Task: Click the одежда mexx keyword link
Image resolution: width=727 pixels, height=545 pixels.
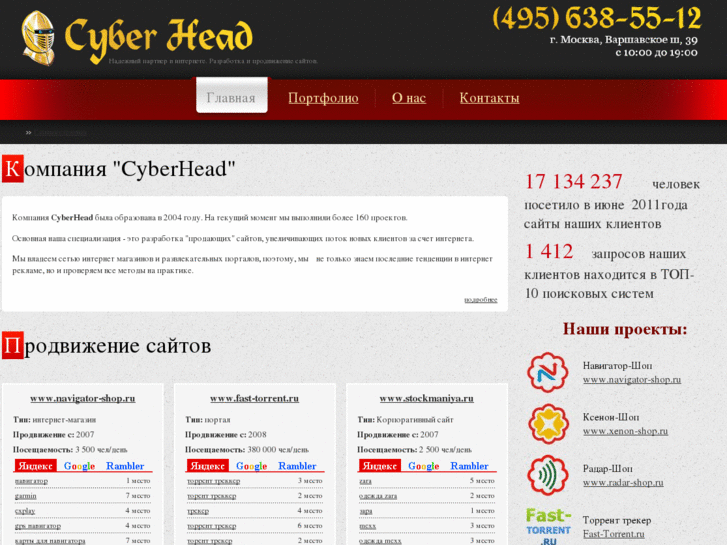Action: point(380,541)
